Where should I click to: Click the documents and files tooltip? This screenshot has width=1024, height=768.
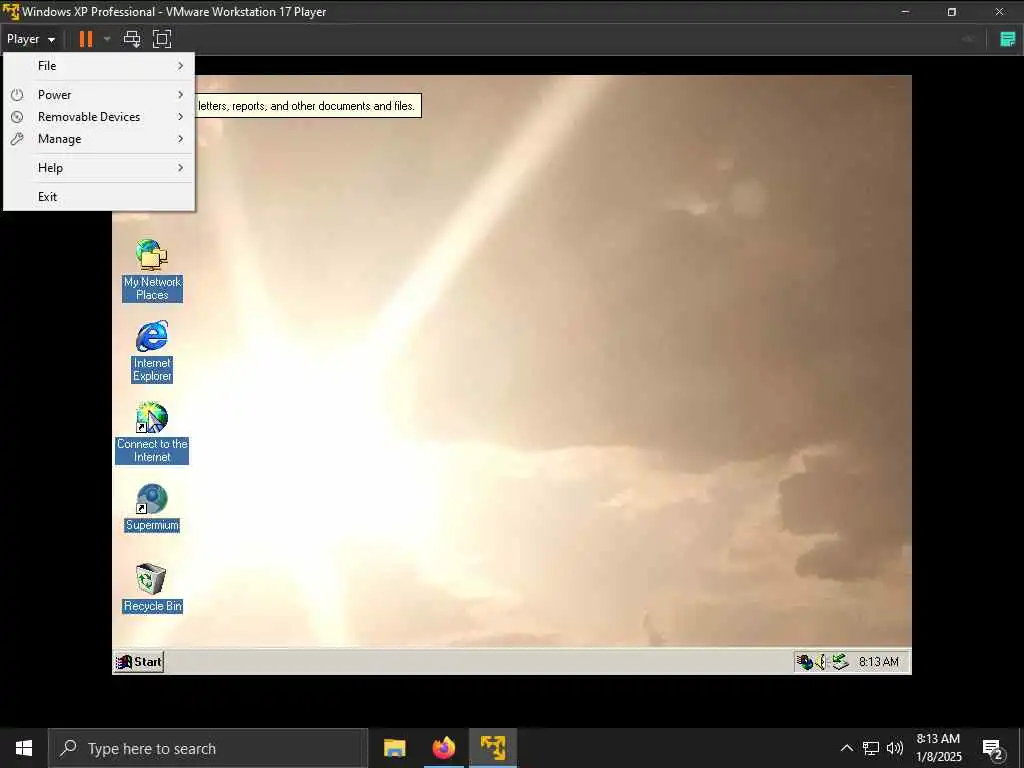click(x=308, y=106)
